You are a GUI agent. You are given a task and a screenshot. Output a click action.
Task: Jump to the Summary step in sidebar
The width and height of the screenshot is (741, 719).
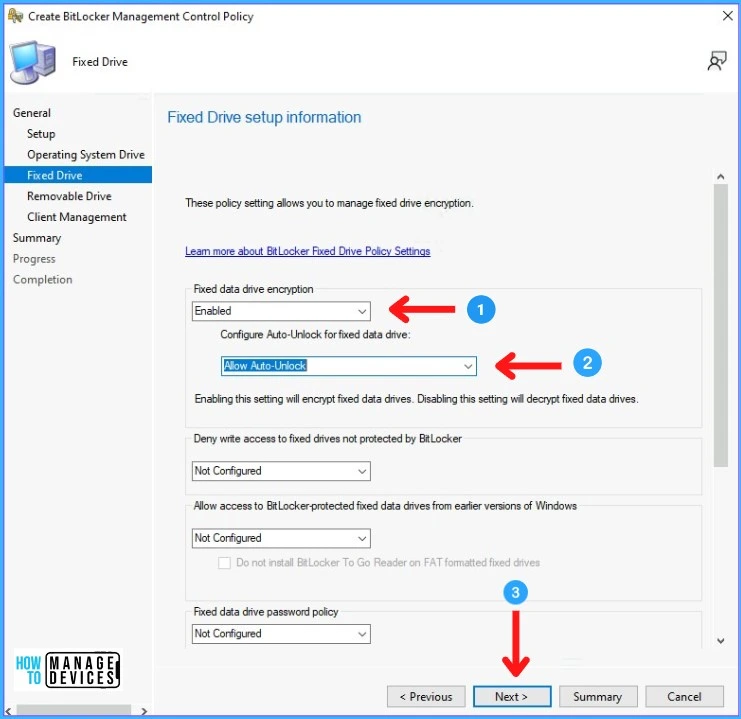(37, 238)
